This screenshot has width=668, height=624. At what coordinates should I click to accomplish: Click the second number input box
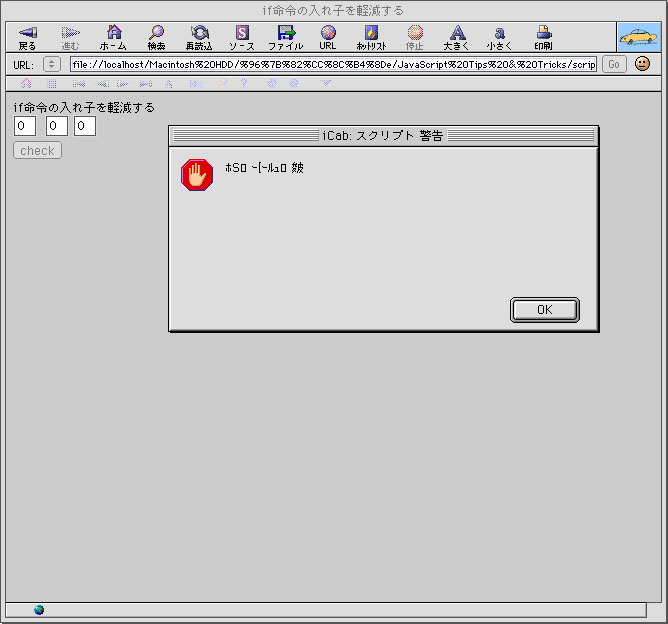coord(57,126)
